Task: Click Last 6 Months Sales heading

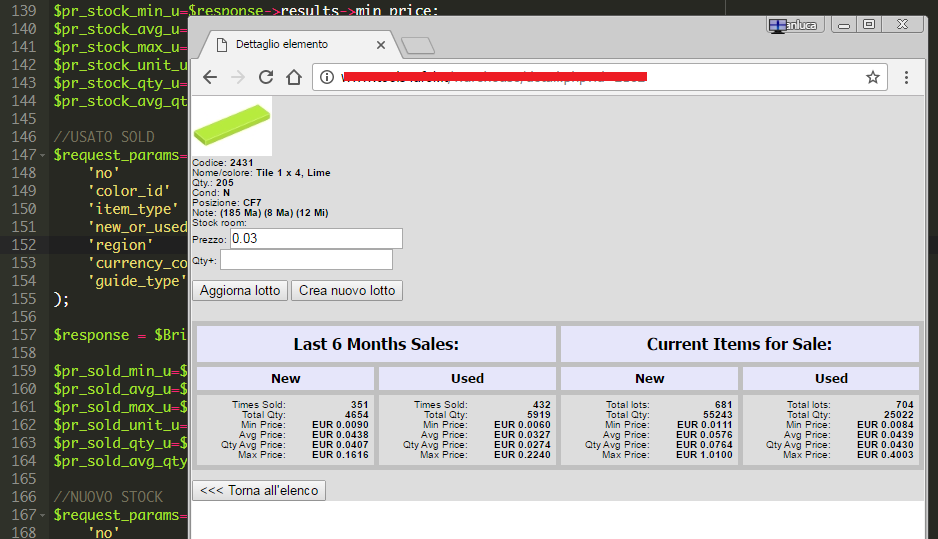Action: coord(376,344)
